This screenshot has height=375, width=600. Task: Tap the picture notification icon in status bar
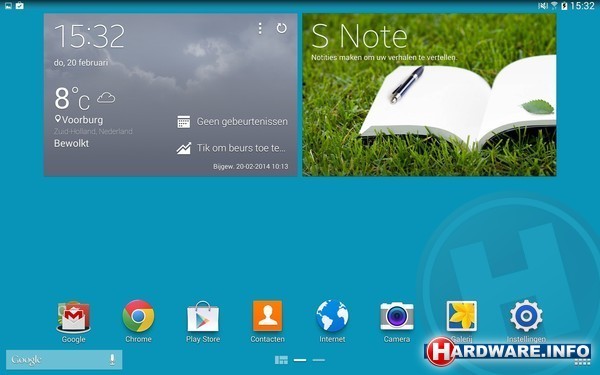tap(8, 5)
